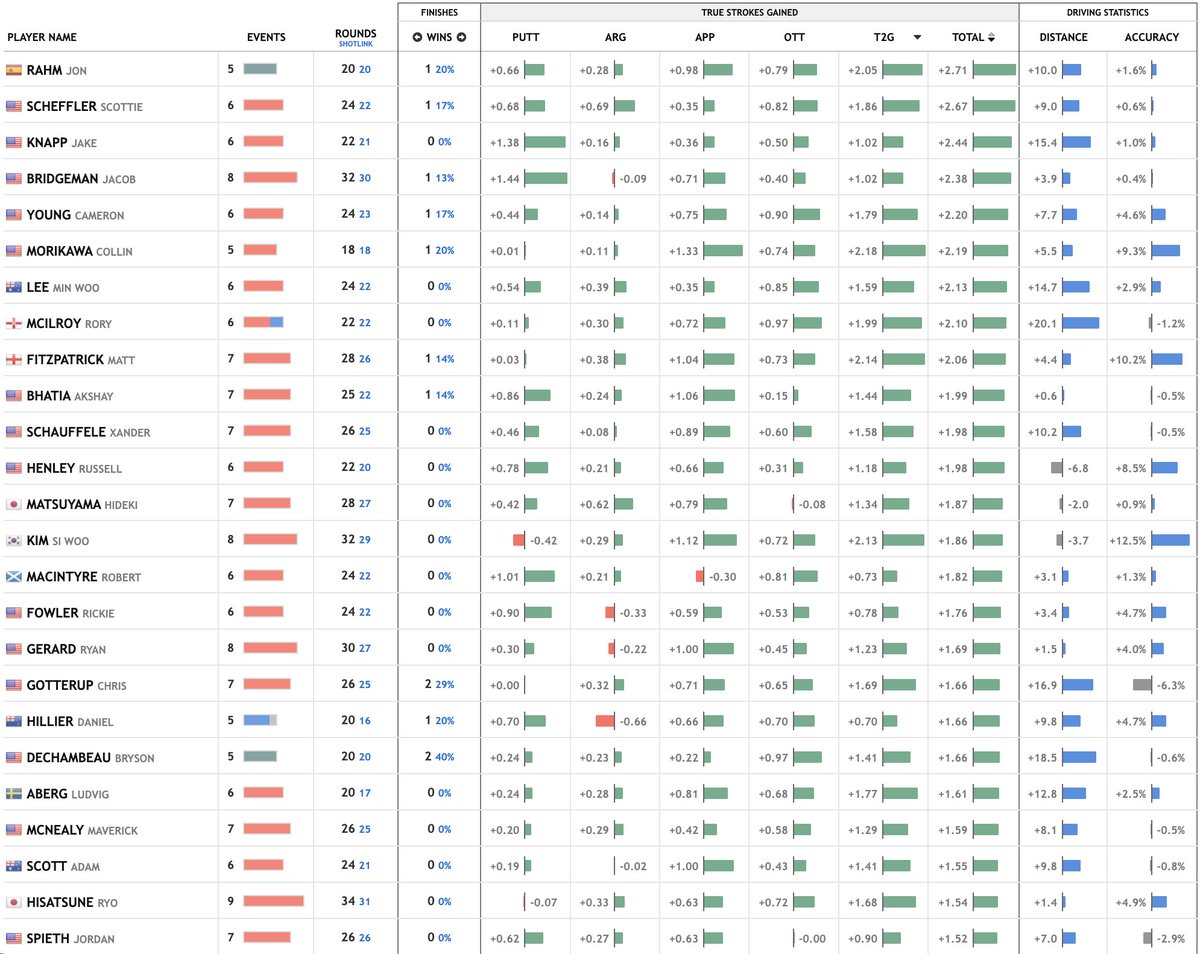Open player GERARD RYAN
This screenshot has height=954, width=1200.
click(67, 649)
